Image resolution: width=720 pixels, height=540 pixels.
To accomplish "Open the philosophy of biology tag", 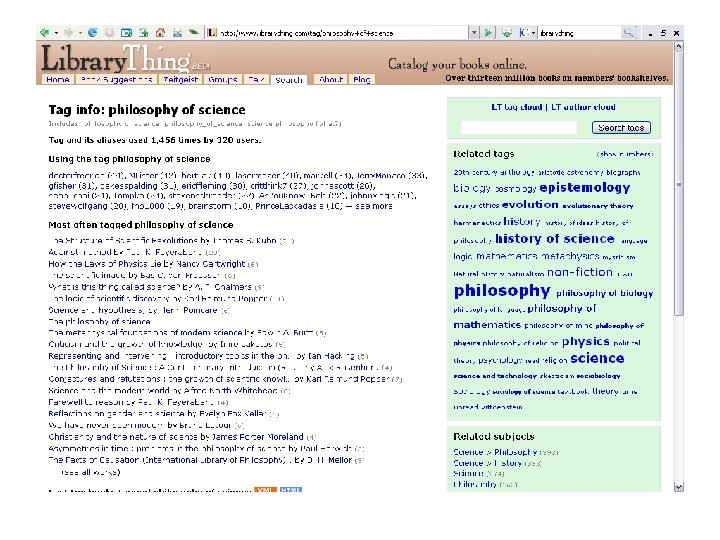I will (x=604, y=293).
